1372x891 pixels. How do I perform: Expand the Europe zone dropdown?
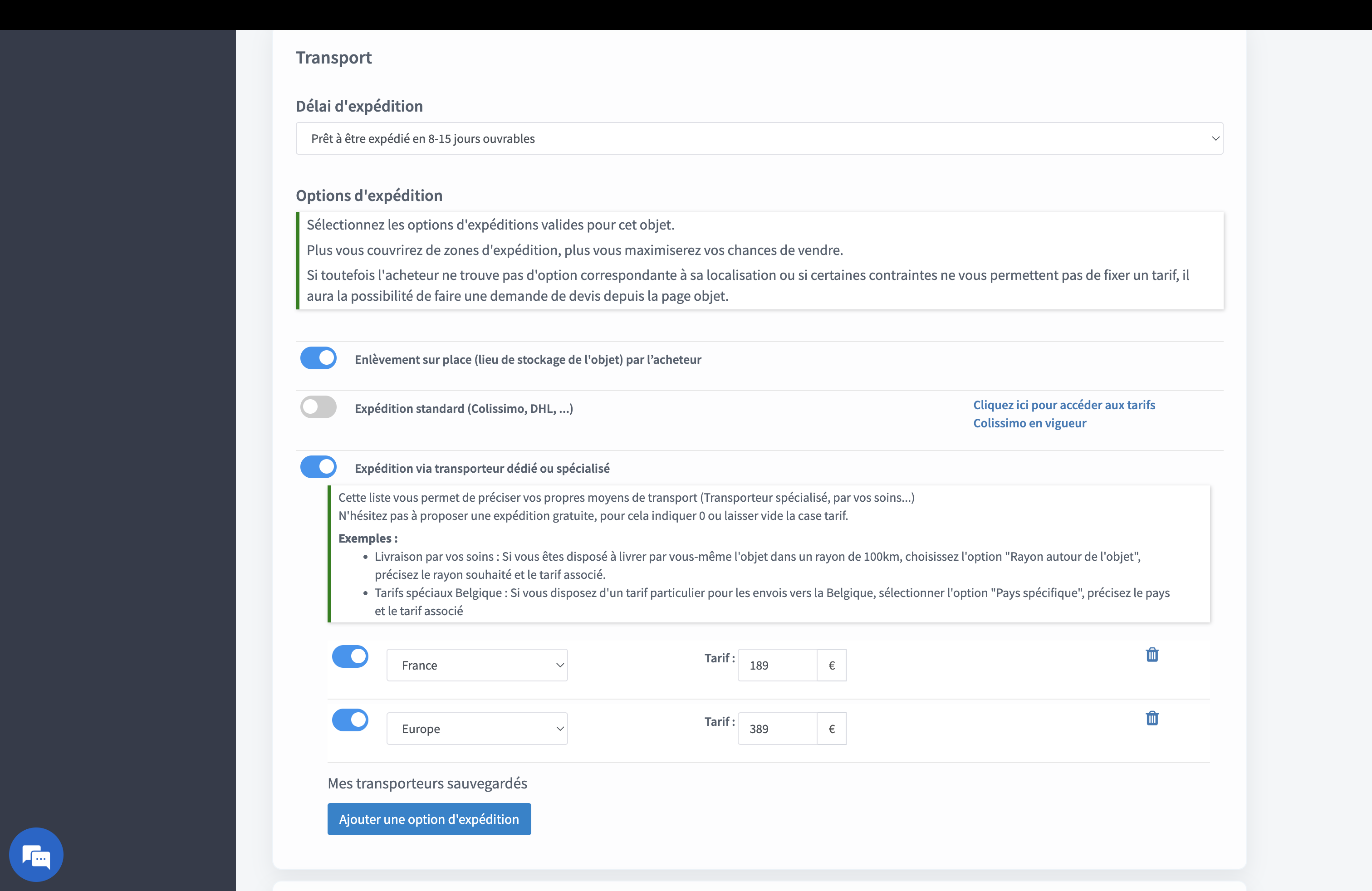(477, 729)
